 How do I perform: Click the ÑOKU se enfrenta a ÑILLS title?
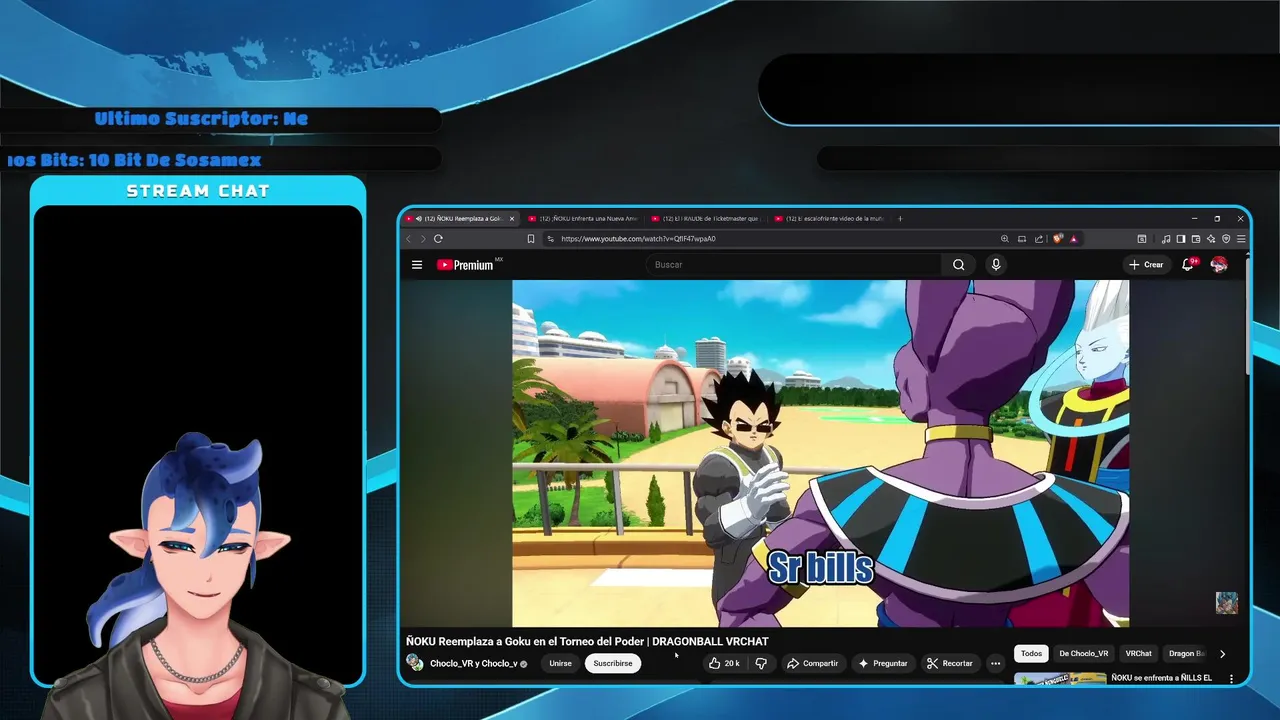click(x=1161, y=678)
